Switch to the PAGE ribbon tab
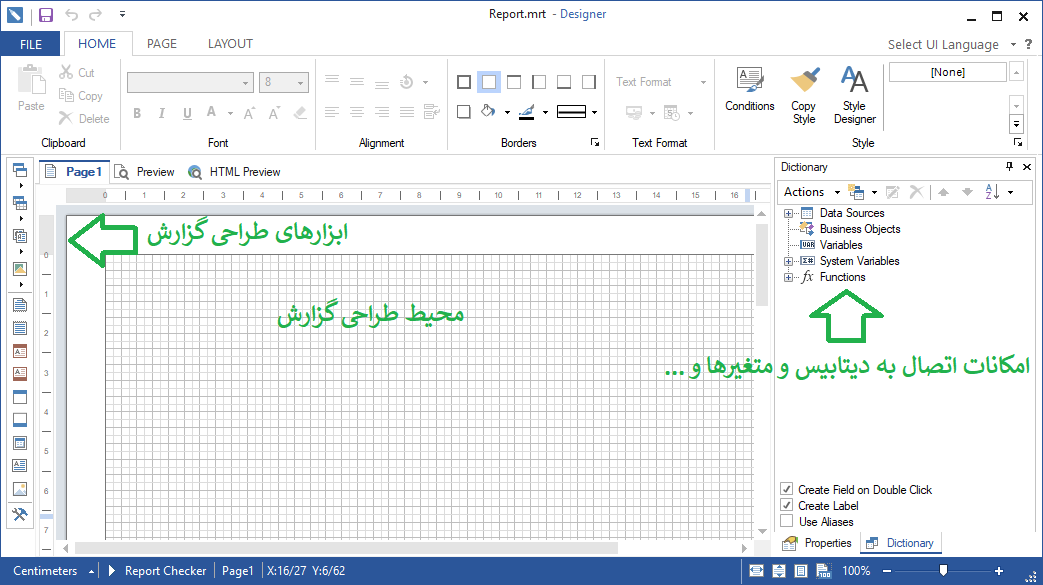The height and width of the screenshot is (585, 1043). pos(162,44)
